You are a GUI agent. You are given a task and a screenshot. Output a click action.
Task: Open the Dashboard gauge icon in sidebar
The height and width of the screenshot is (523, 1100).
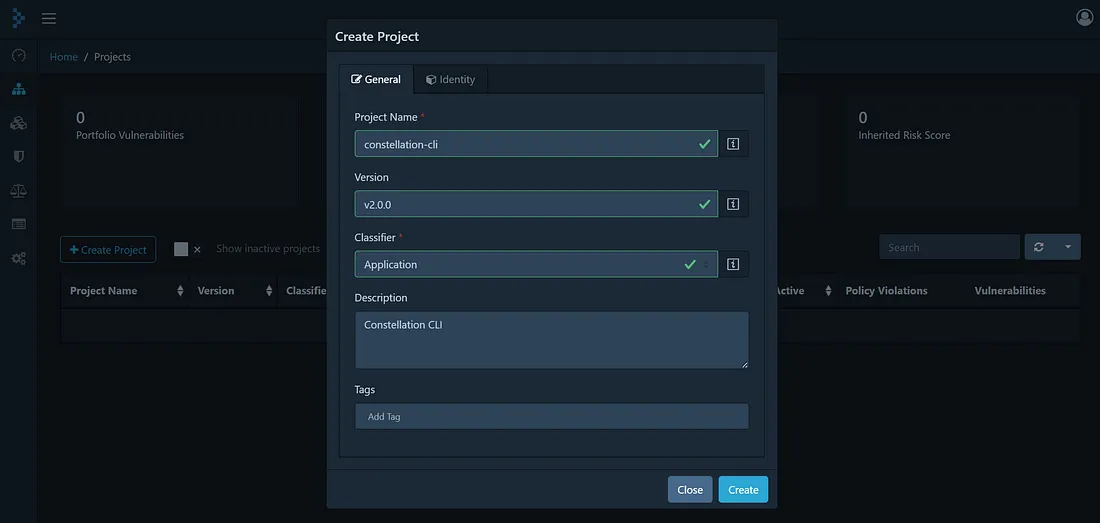[x=18, y=56]
